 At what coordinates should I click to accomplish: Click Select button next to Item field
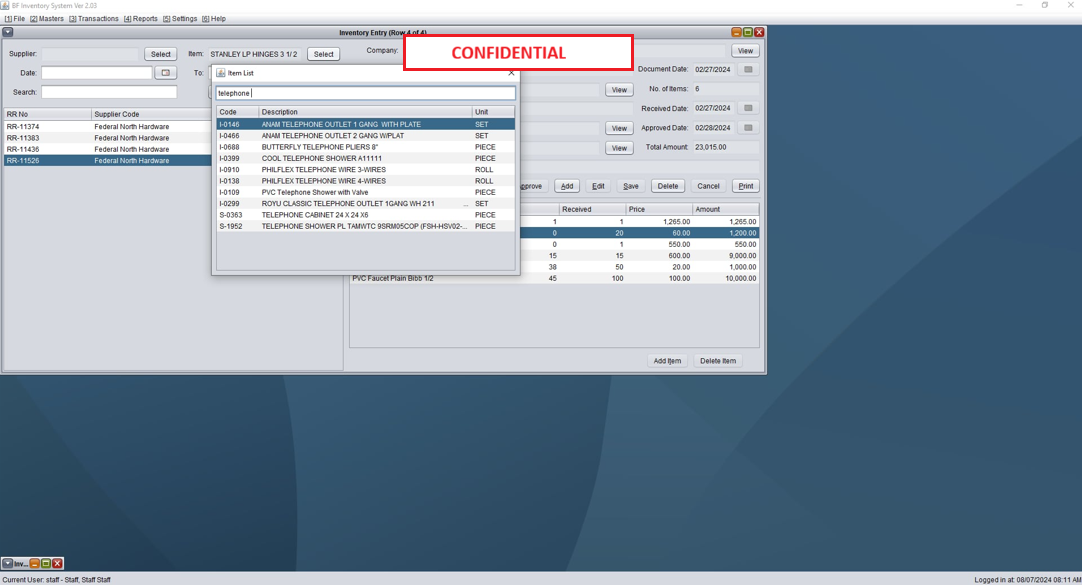[x=324, y=54]
